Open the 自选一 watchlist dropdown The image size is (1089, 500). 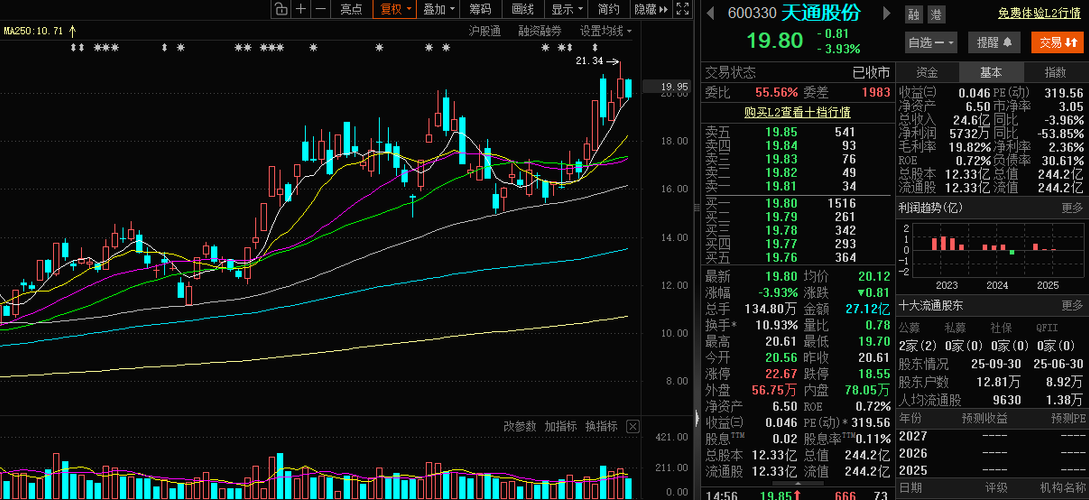point(931,42)
